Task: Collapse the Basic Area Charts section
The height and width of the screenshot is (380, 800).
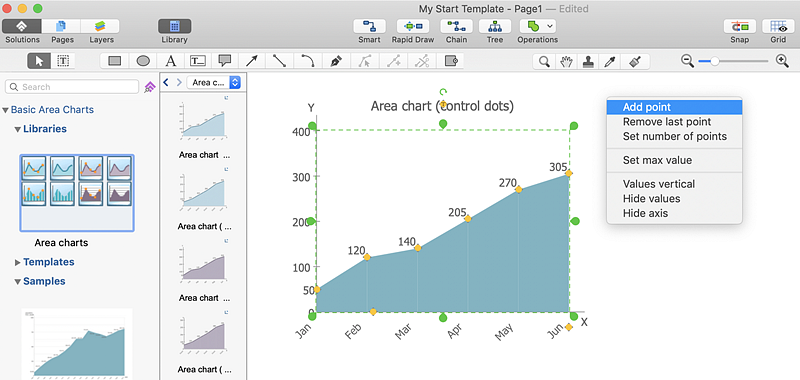Action: coord(6,110)
